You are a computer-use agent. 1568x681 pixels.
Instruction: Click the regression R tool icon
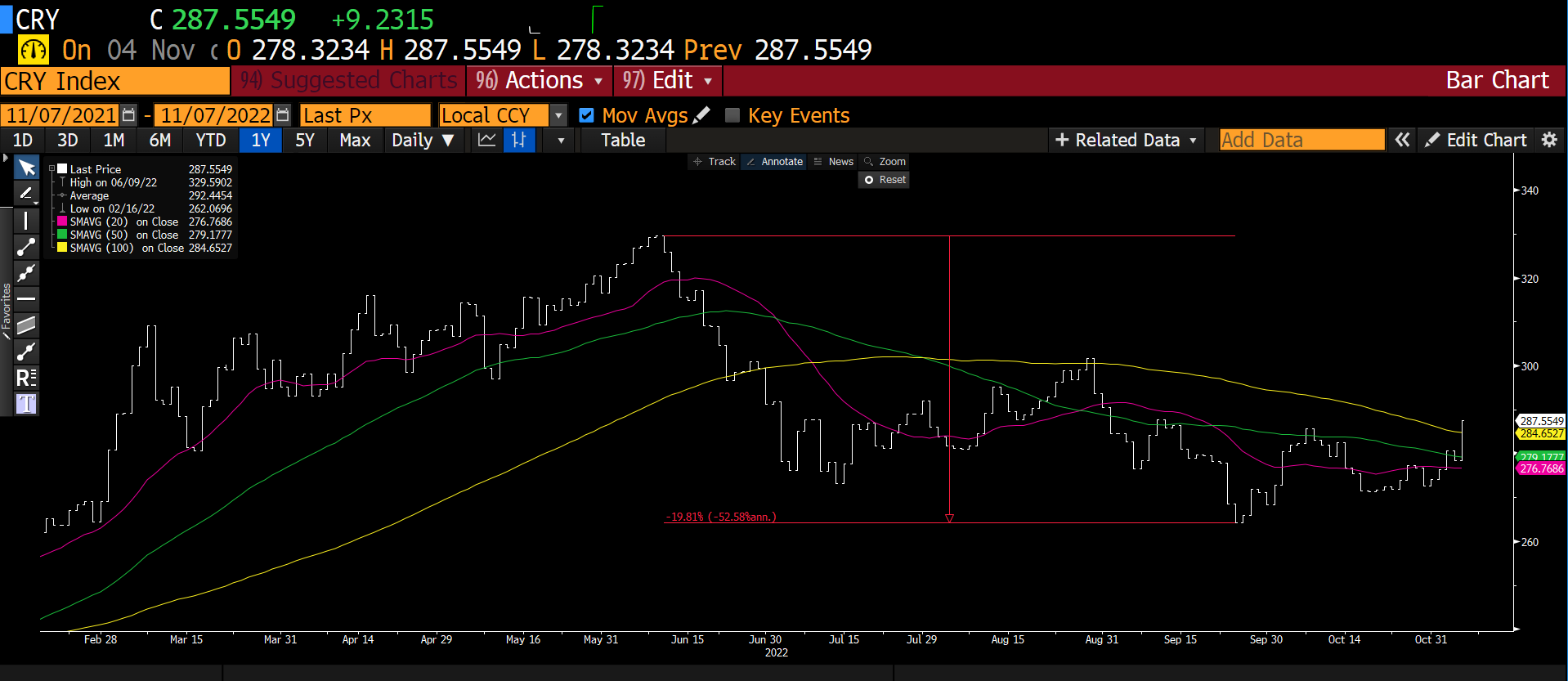point(26,378)
